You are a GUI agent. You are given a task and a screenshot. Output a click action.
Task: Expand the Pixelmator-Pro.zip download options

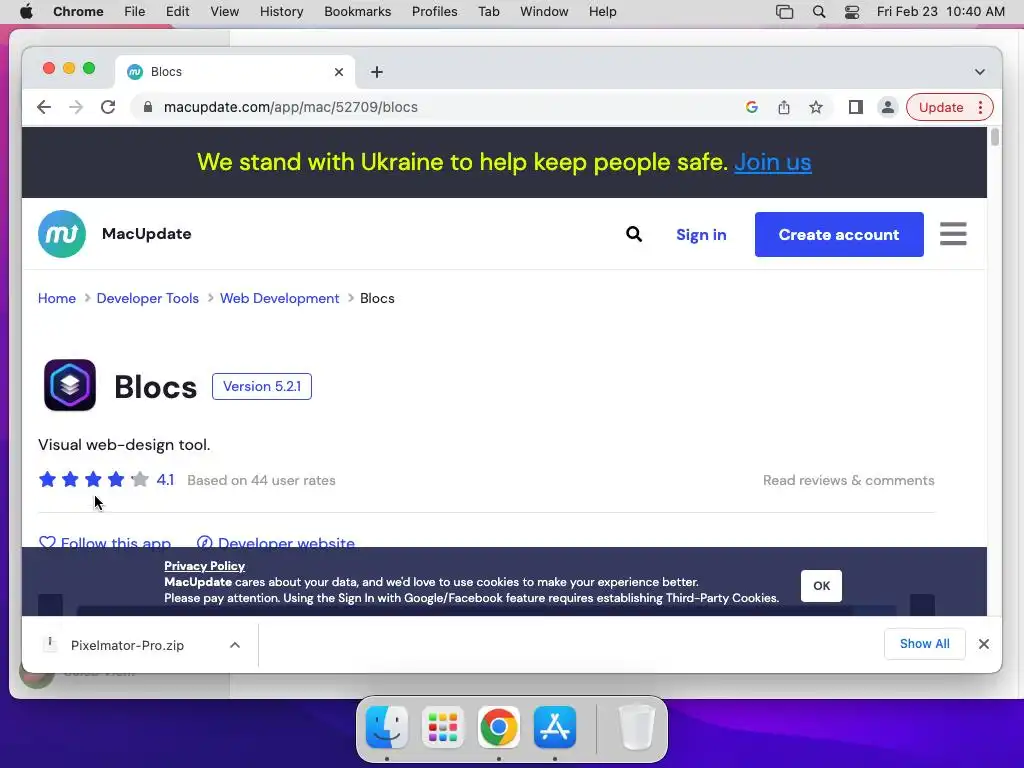pyautogui.click(x=235, y=645)
